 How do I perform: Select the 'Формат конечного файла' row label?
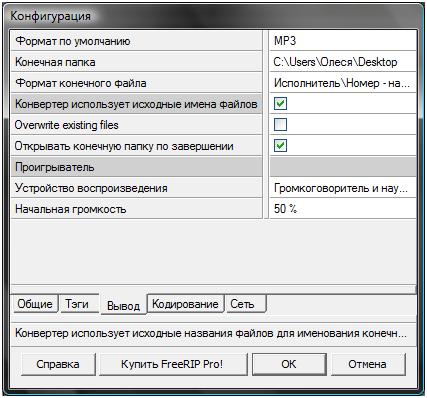[x=137, y=83]
